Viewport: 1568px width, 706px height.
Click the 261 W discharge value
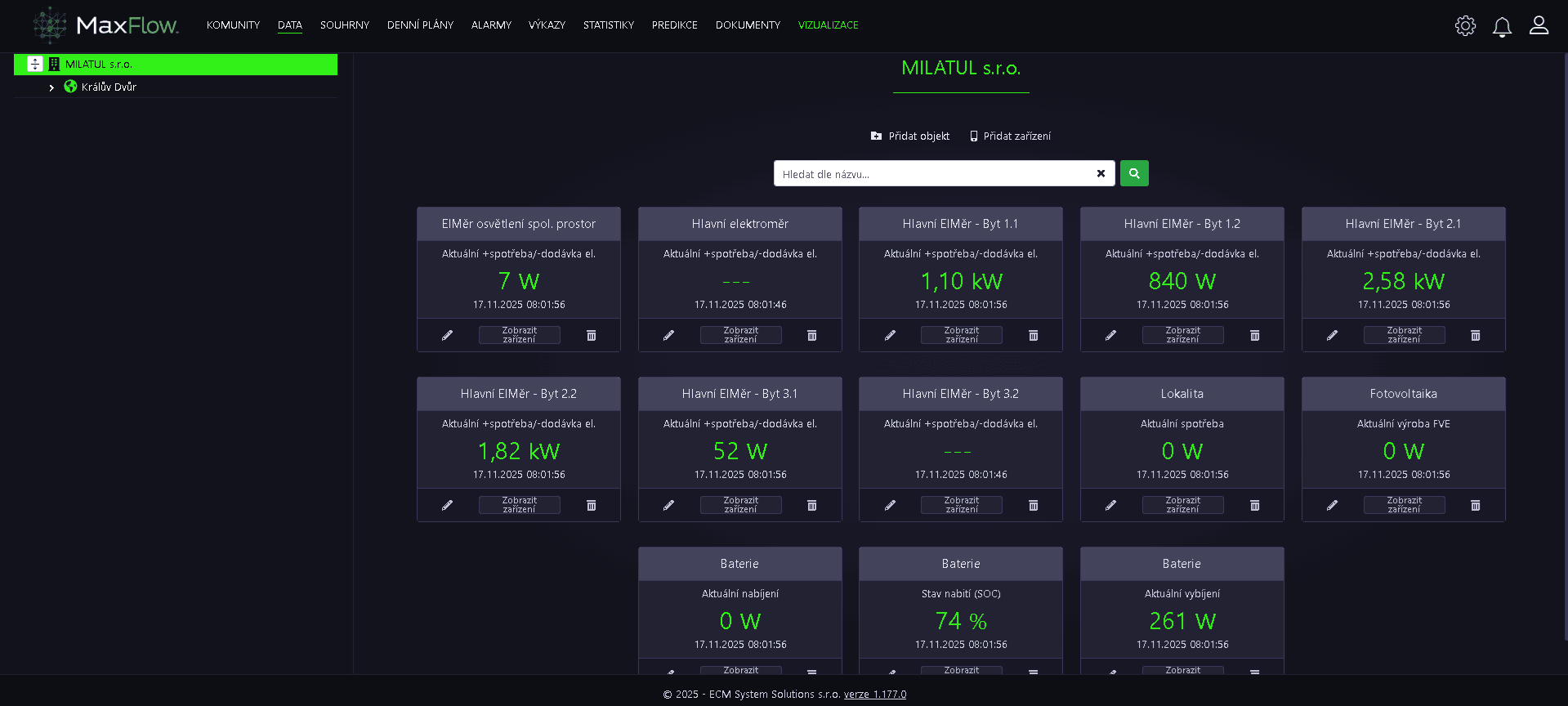[1182, 621]
